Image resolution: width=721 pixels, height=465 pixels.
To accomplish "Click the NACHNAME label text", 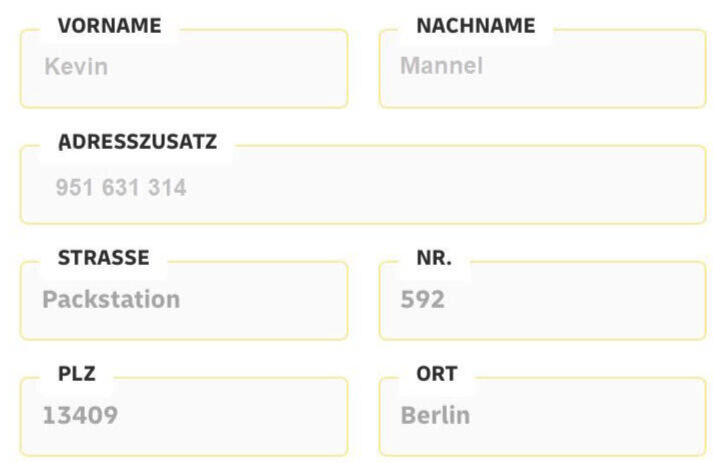I will (475, 27).
